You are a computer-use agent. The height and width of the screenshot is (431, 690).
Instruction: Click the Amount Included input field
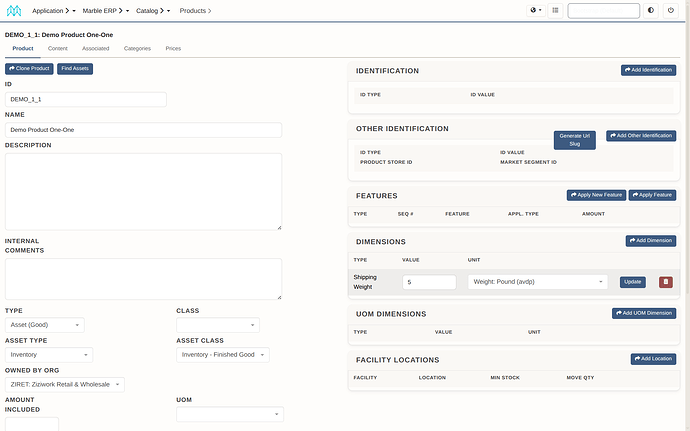(x=32, y=424)
